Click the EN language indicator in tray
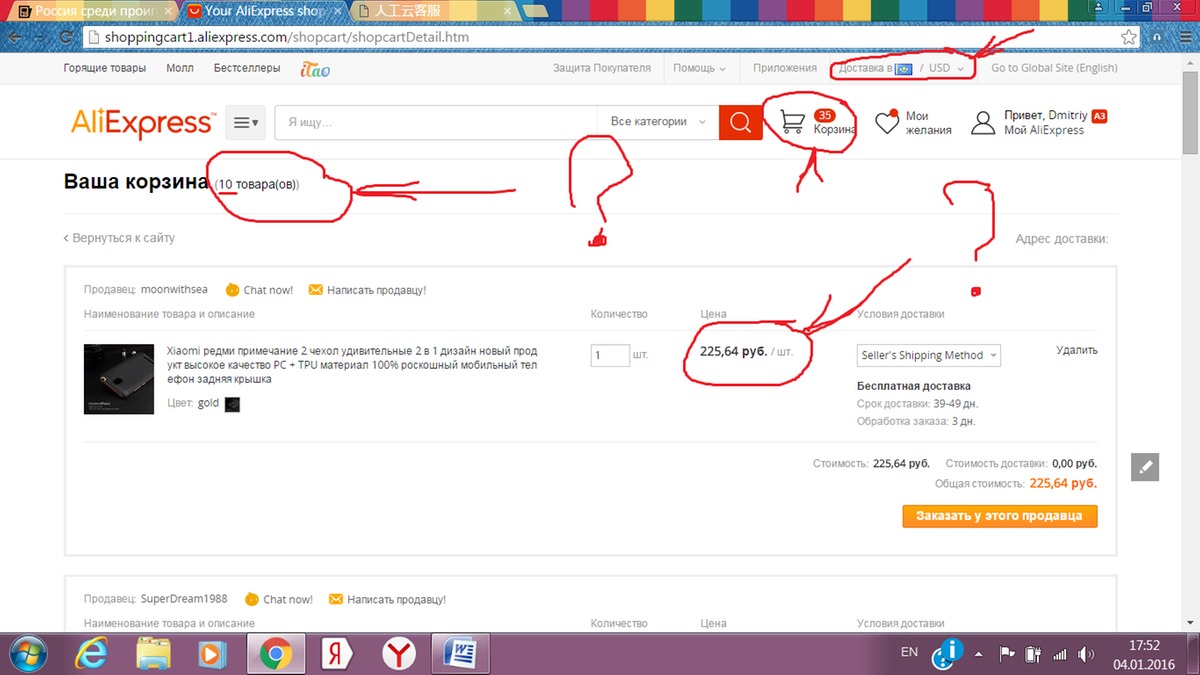 click(909, 652)
